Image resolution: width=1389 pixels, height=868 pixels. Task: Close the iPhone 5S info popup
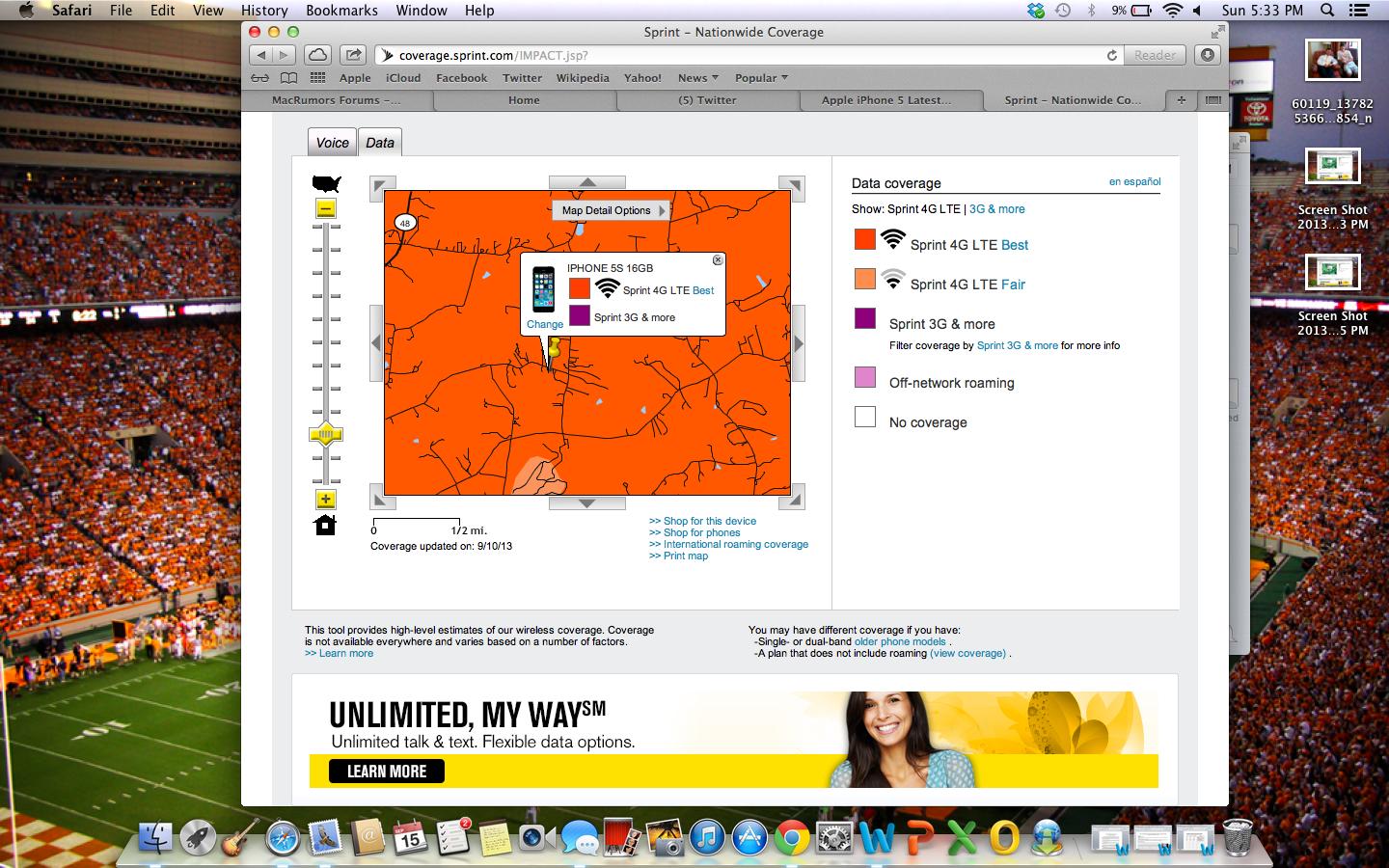(718, 260)
